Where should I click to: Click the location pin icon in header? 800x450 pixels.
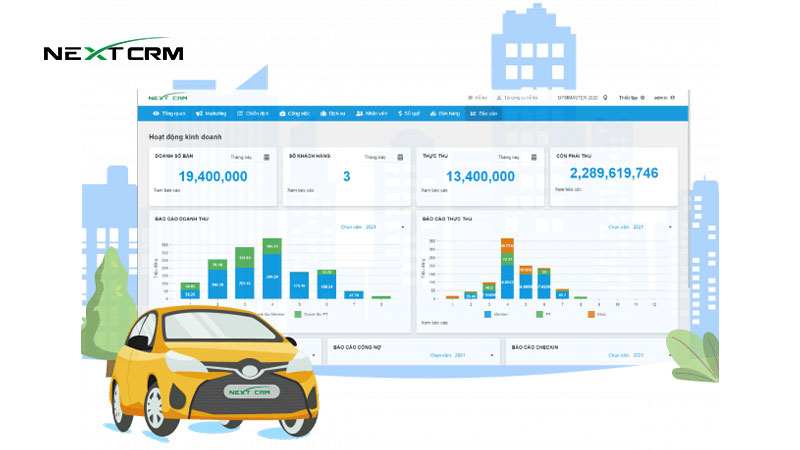605,98
